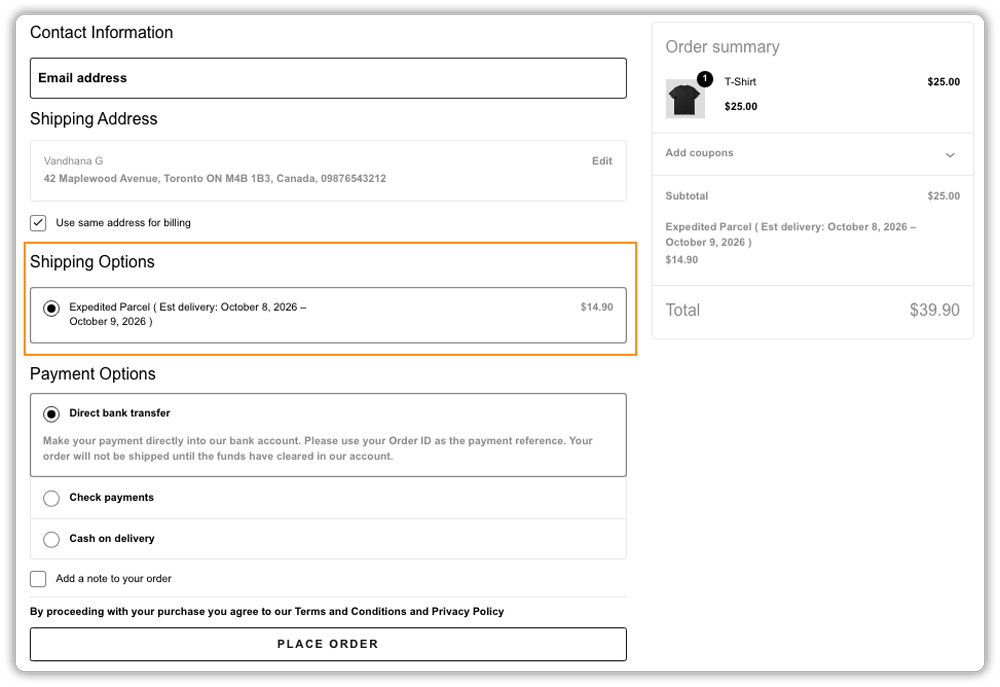Expand the Add coupons chevron
Viewport: 1000px width, 687px height.
pyautogui.click(x=950, y=154)
